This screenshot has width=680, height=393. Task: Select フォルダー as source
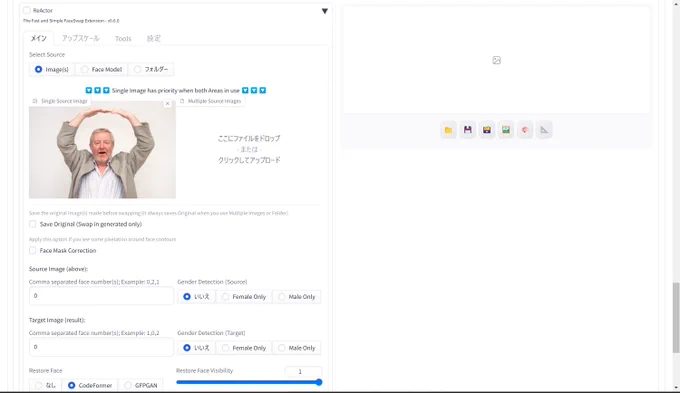coord(151,69)
